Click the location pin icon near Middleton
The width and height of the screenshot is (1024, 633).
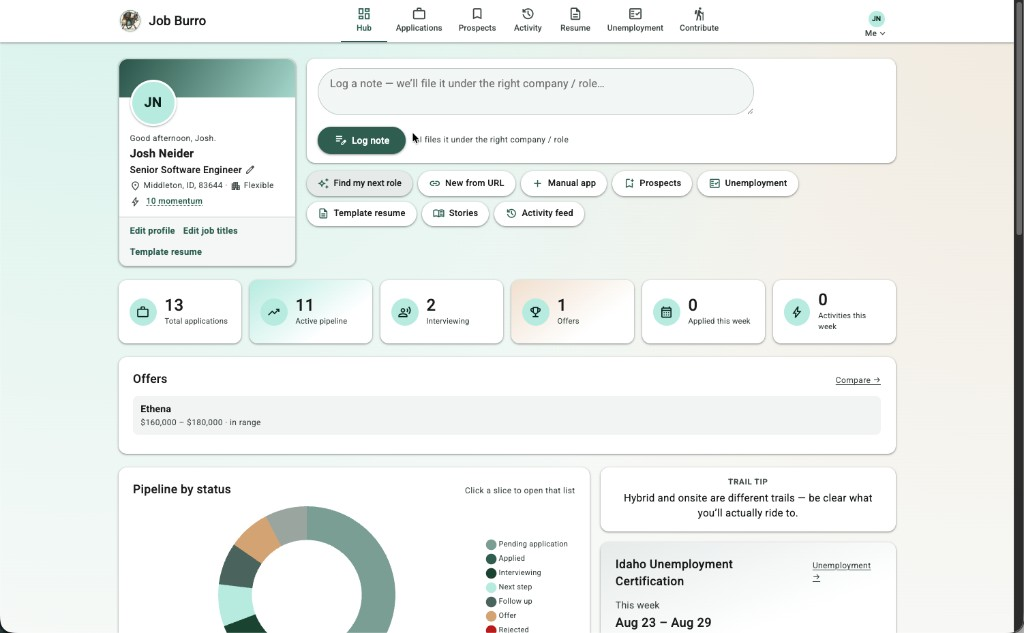[x=135, y=186]
